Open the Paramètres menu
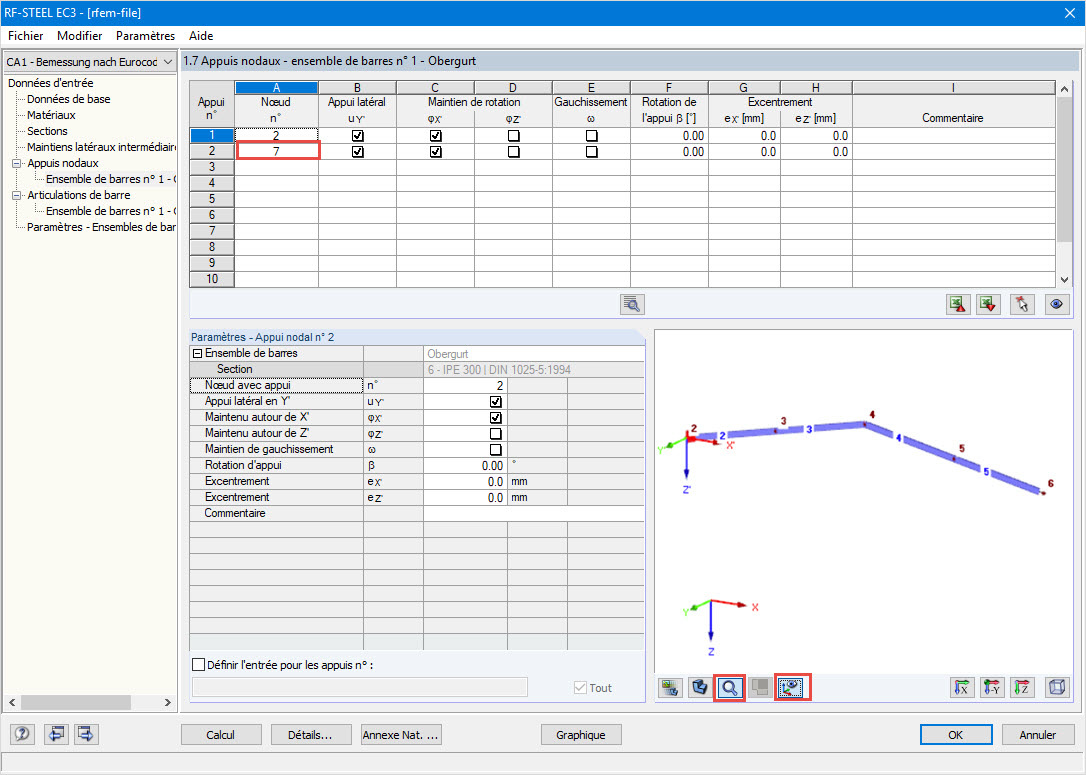The width and height of the screenshot is (1086, 775). click(x=145, y=36)
